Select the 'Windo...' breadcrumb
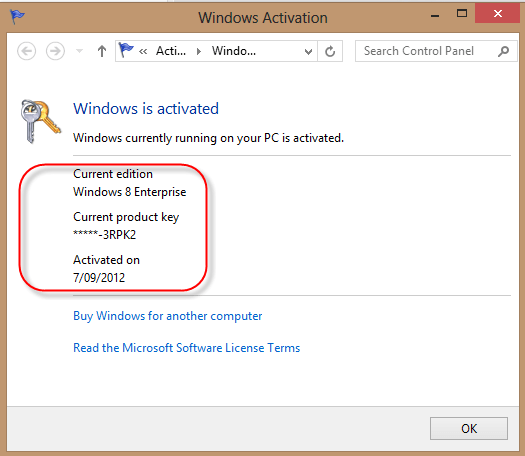This screenshot has height=456, width=525. [x=234, y=51]
